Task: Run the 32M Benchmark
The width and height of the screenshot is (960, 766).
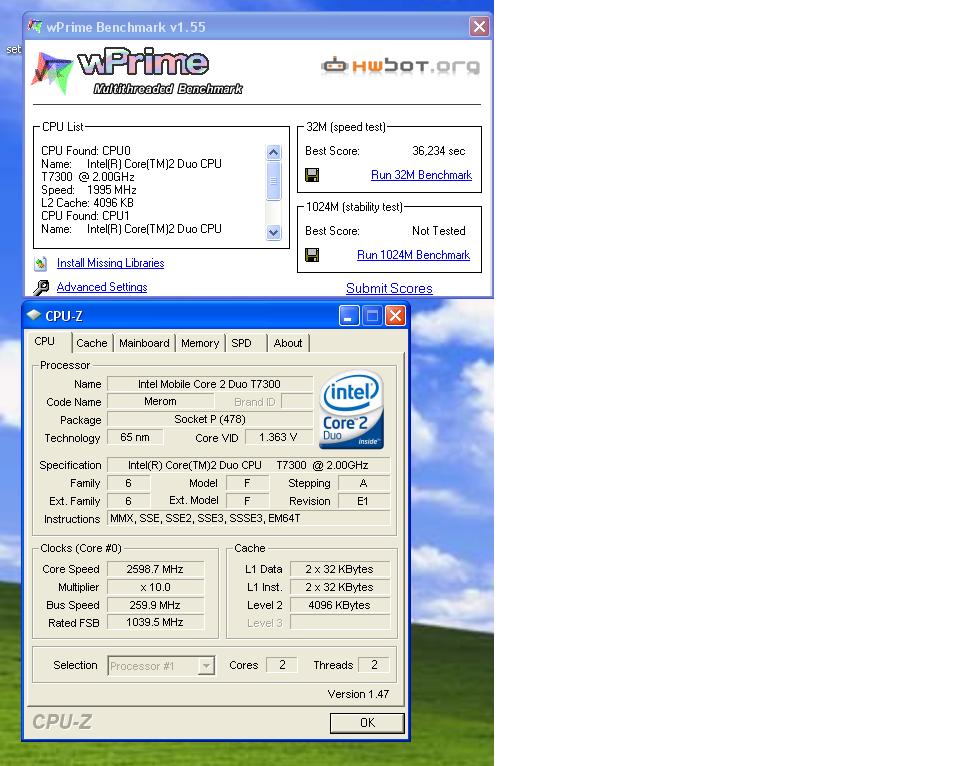Action: pyautogui.click(x=421, y=175)
